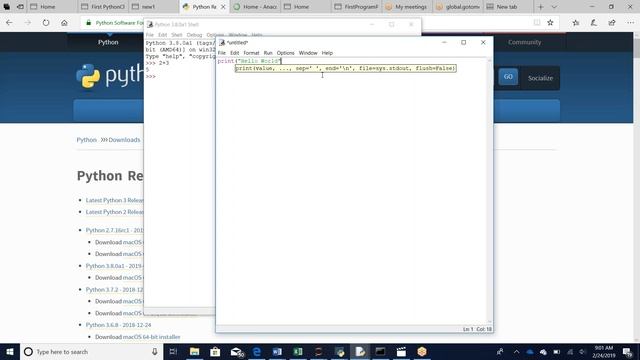The width and height of the screenshot is (640, 360).
Task: Click the browser Home icon
Action: point(64,23)
